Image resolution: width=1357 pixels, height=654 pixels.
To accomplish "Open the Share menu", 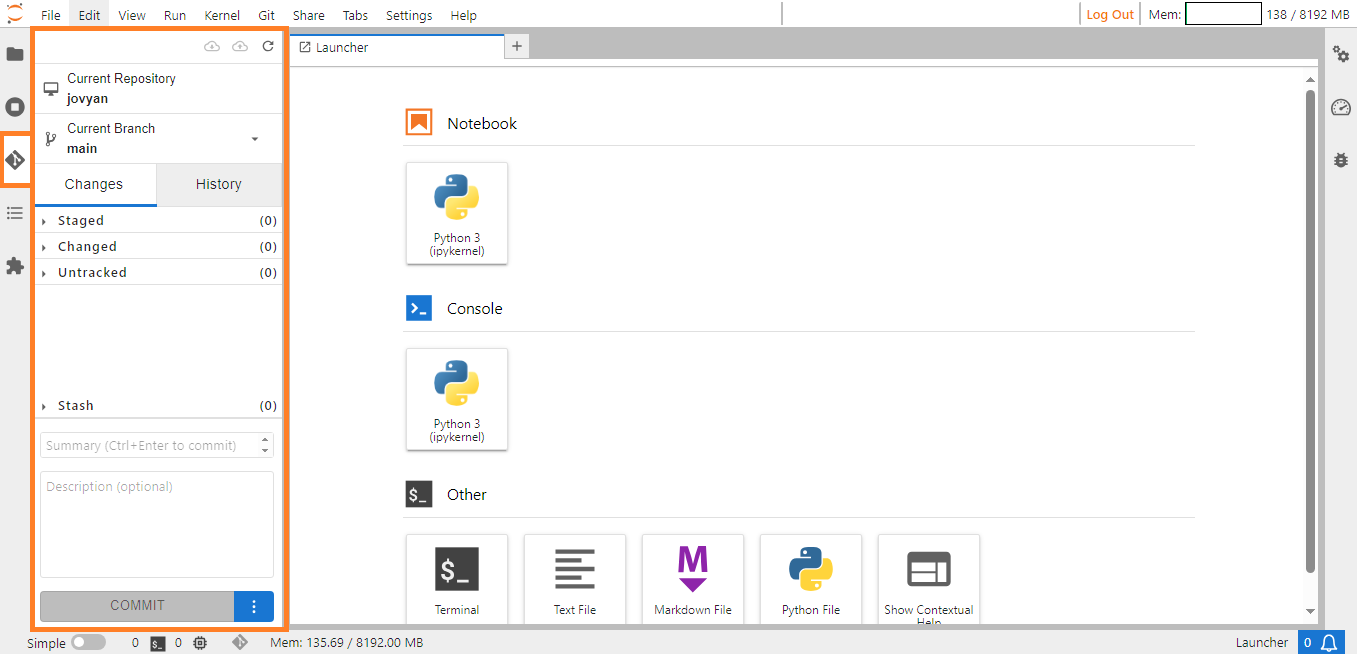I will (x=309, y=15).
